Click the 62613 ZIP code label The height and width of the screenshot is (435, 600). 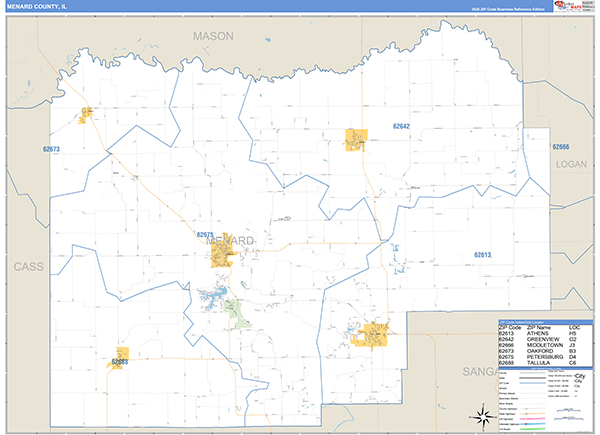[x=483, y=255]
